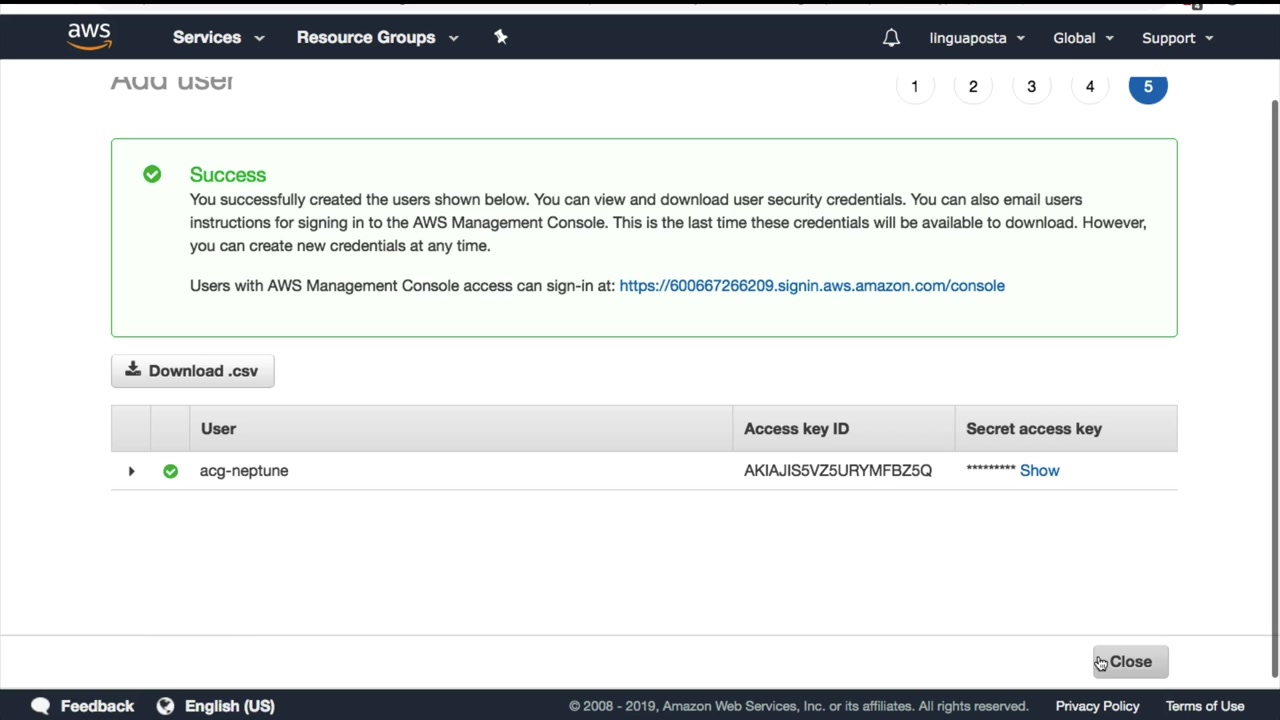
Task: Click the globe language icon
Action: click(x=165, y=706)
